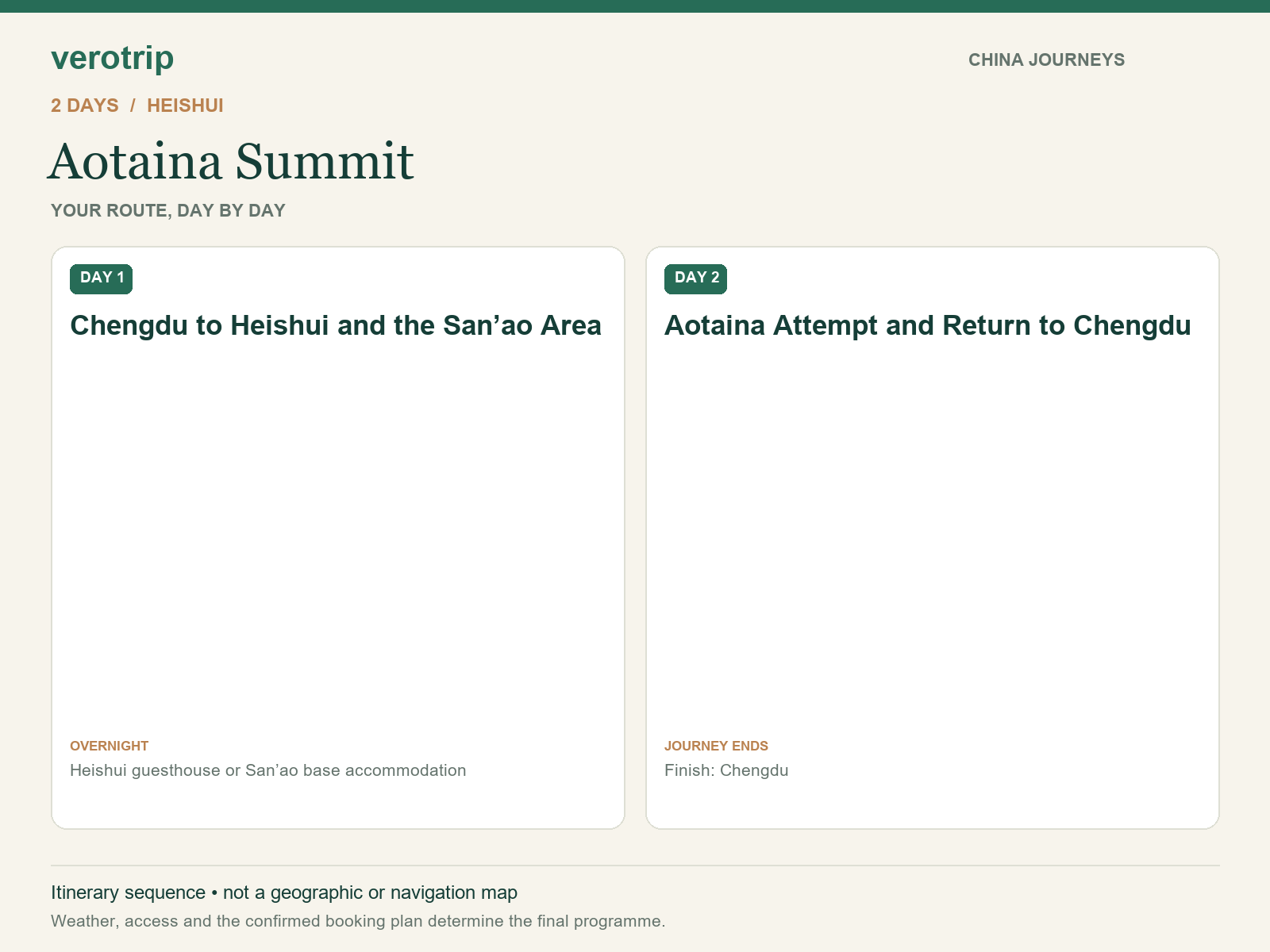Click the JOURNEY ENDS label
Image resolution: width=1270 pixels, height=952 pixels.
716,746
